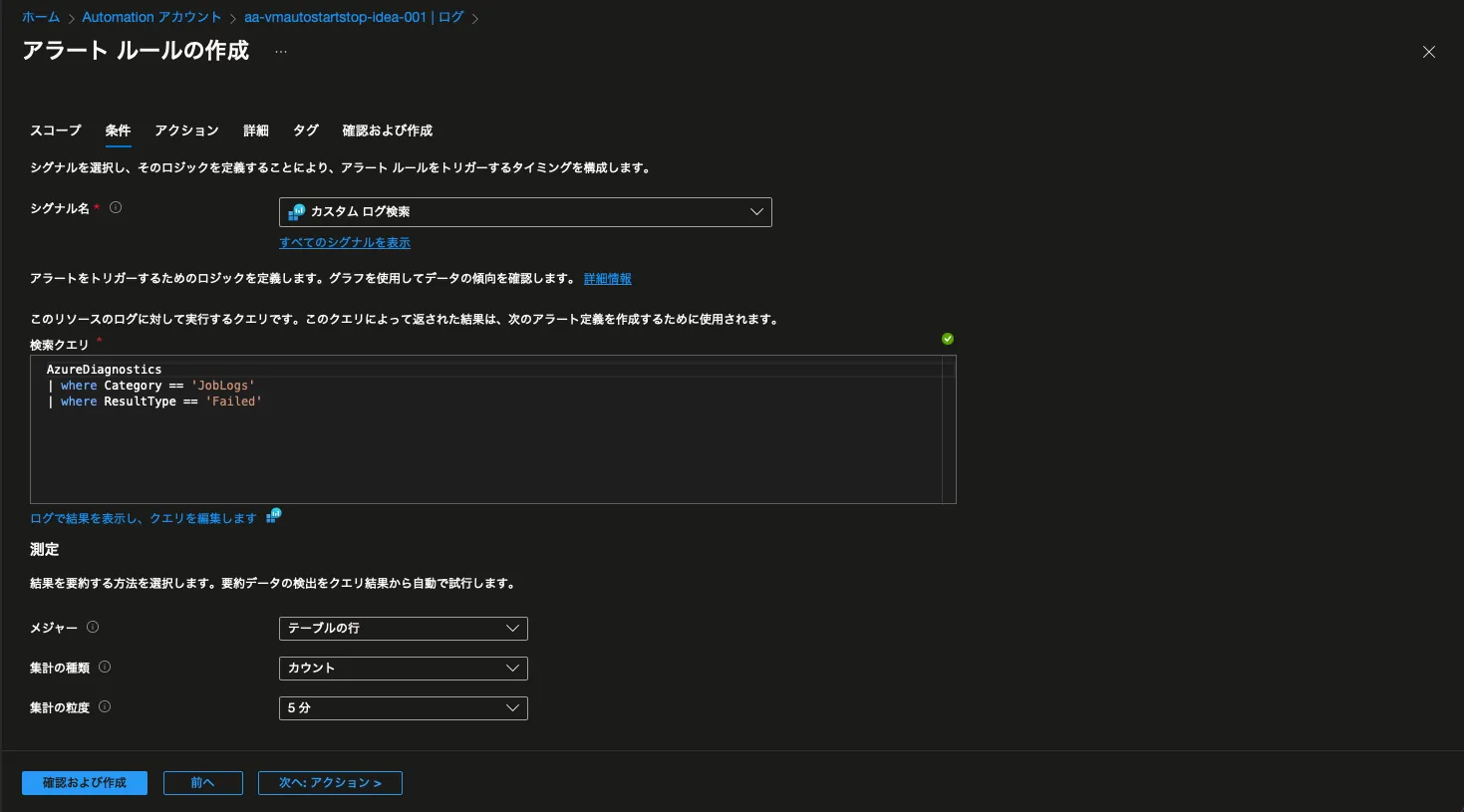Viewport: 1464px width, 812px height.
Task: Close the alert rule creation pane
Action: [x=1429, y=52]
